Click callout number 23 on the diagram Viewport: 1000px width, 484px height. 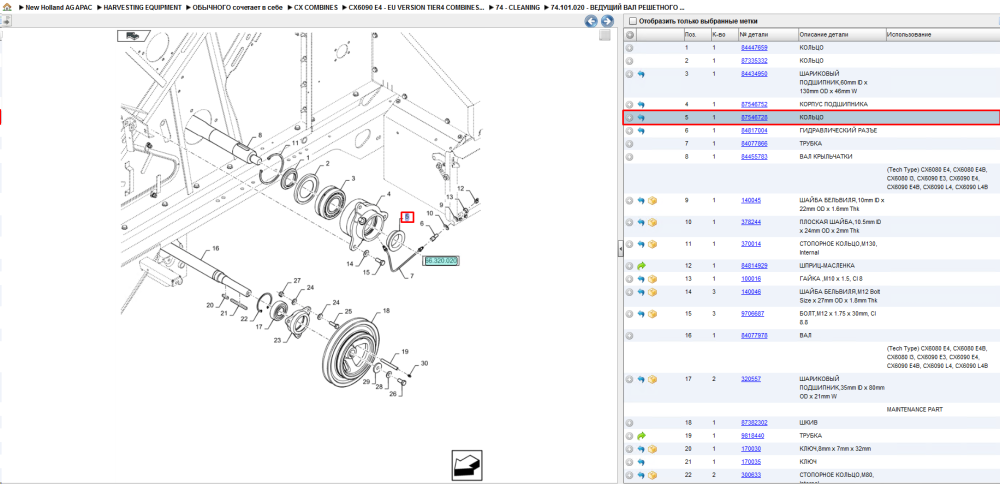(x=277, y=340)
